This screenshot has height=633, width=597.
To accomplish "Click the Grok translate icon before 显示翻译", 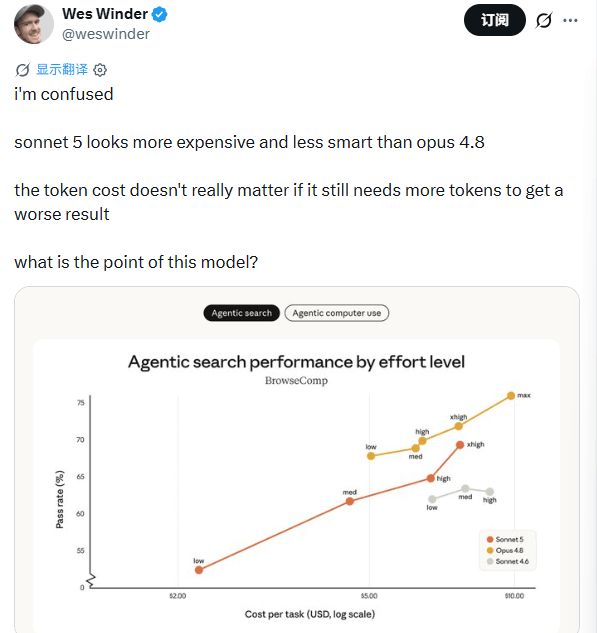I will [22, 70].
